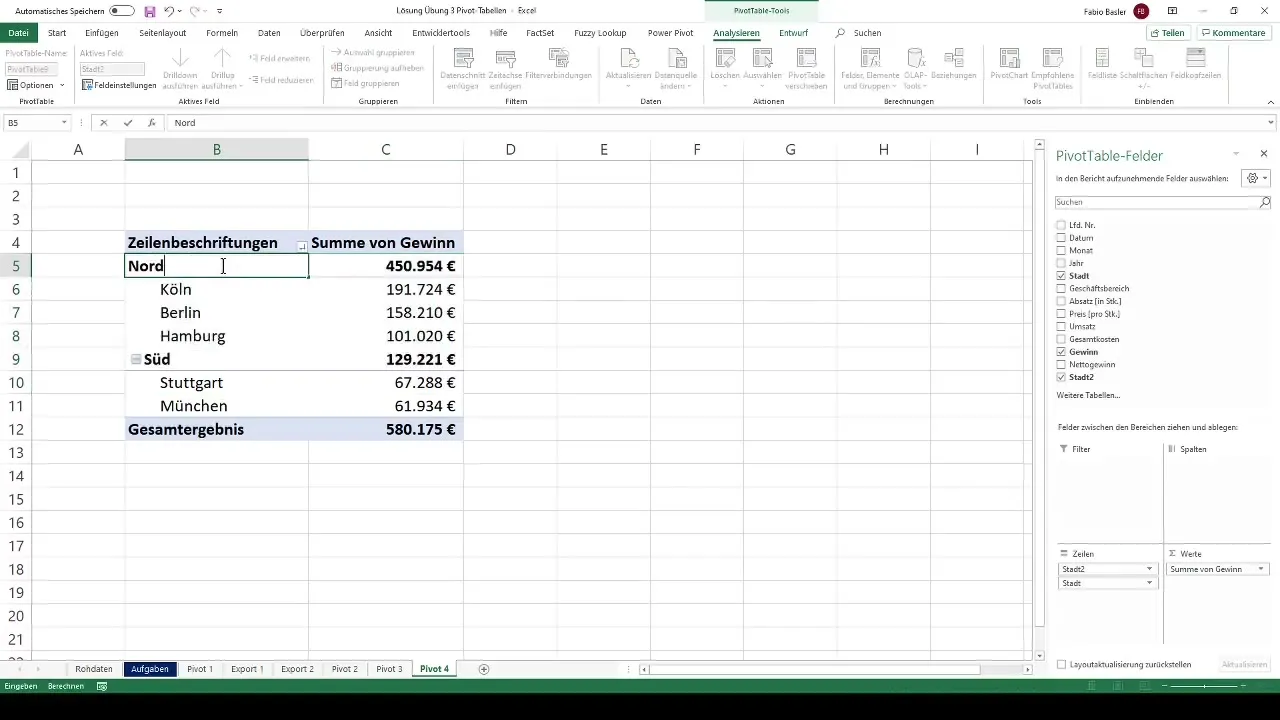Add a new sheet with plus icon
1280x720 pixels.
point(484,669)
